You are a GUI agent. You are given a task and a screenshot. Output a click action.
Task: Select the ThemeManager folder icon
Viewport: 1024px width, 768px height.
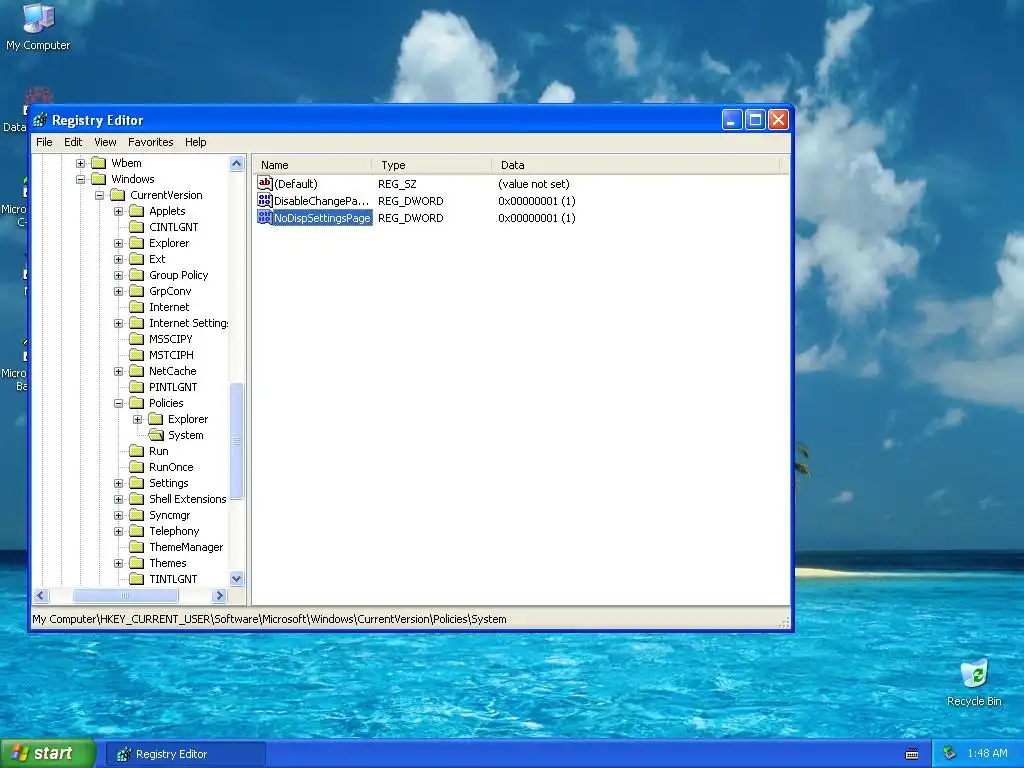click(x=136, y=547)
